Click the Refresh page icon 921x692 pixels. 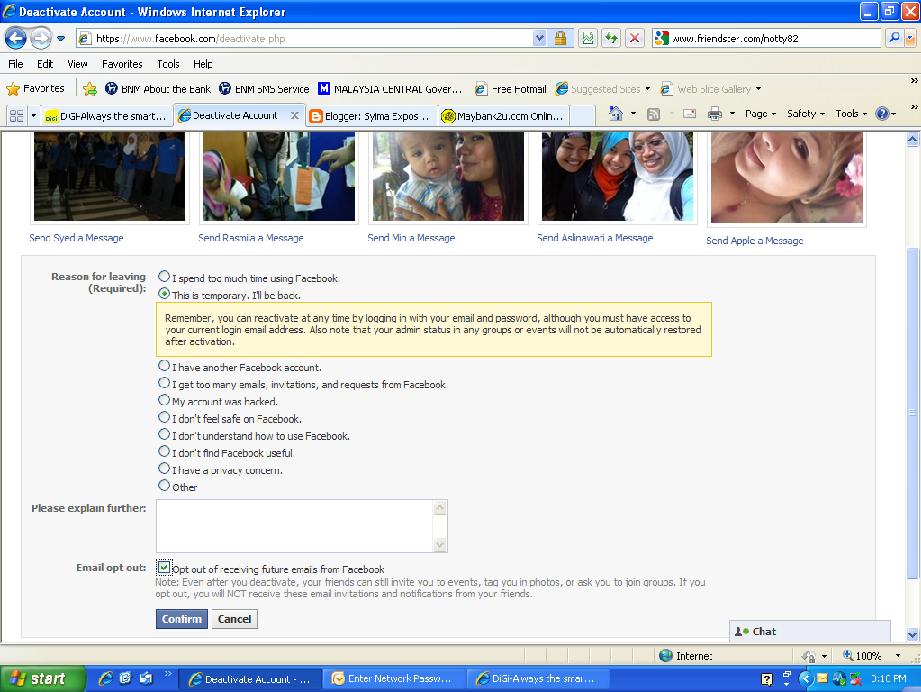point(611,39)
